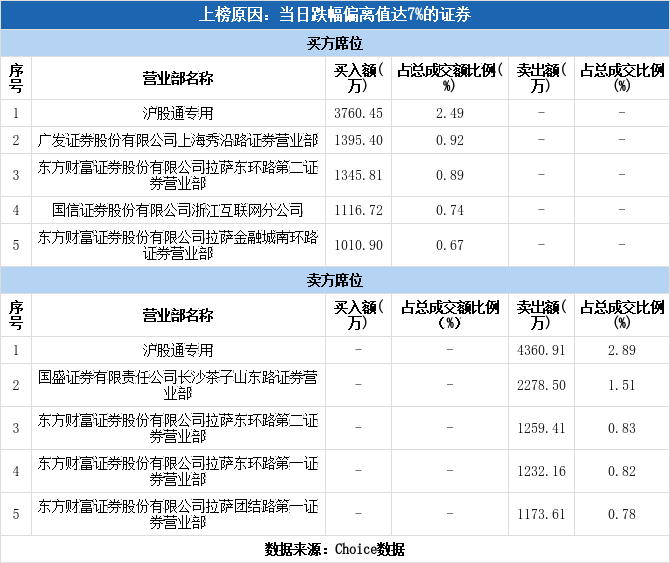The height and width of the screenshot is (563, 670).
Task: Click sell-side 营业部名称 column header
Action: (178, 315)
